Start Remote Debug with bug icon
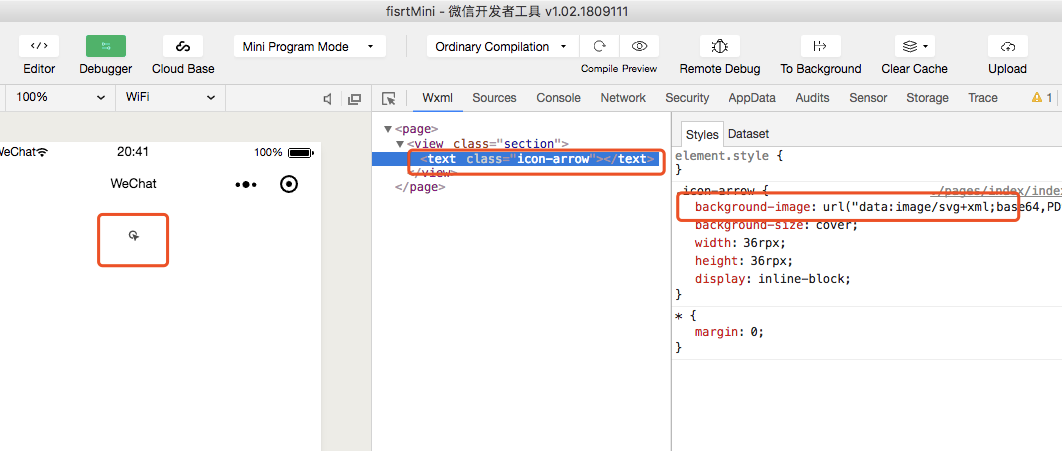1062x451 pixels. coord(719,46)
